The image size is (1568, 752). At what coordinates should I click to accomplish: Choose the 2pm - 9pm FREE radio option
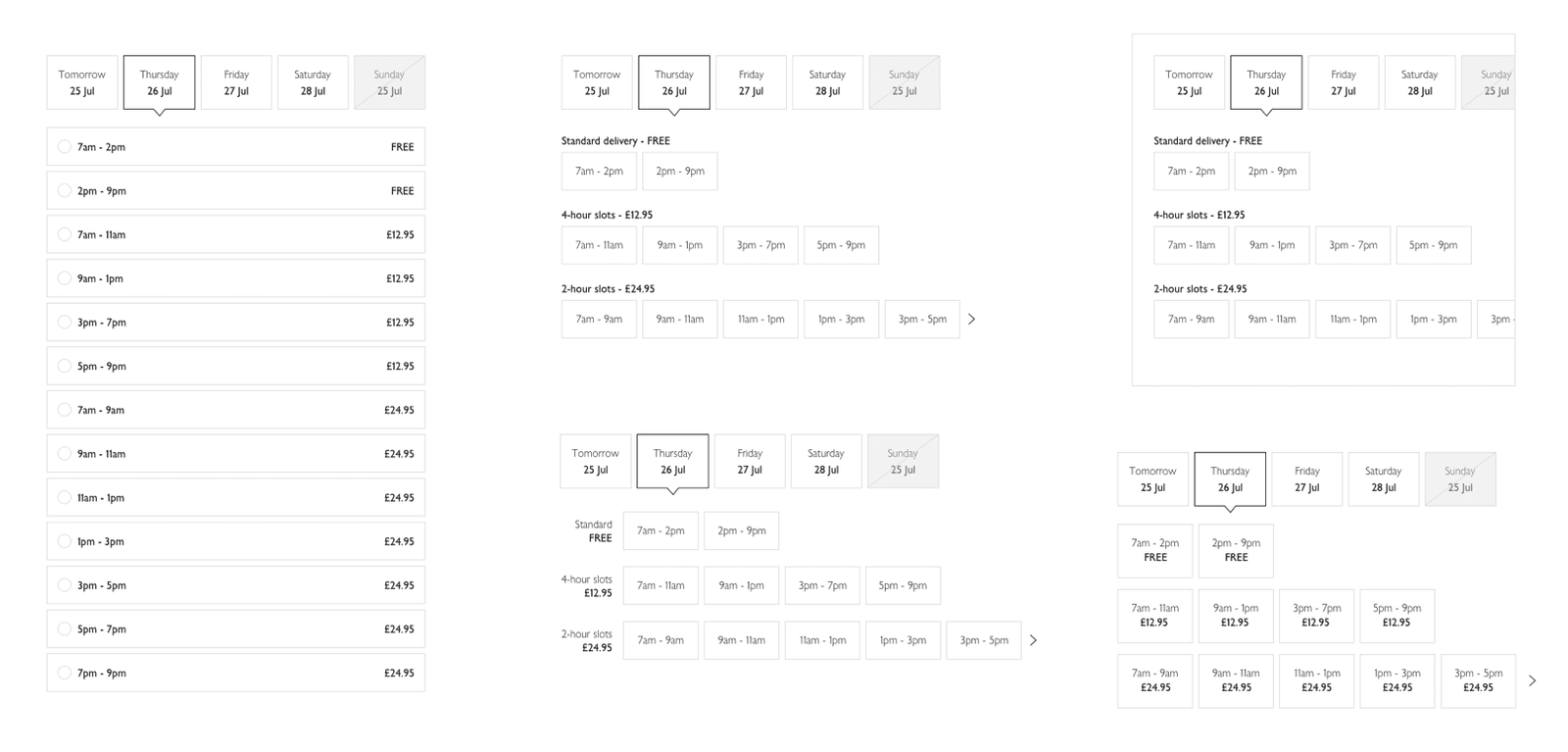[x=65, y=190]
